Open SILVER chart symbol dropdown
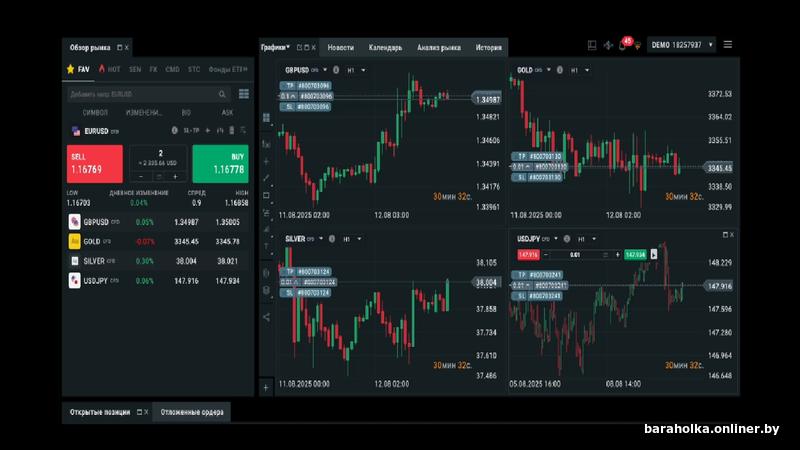The height and width of the screenshot is (450, 800). 320,239
